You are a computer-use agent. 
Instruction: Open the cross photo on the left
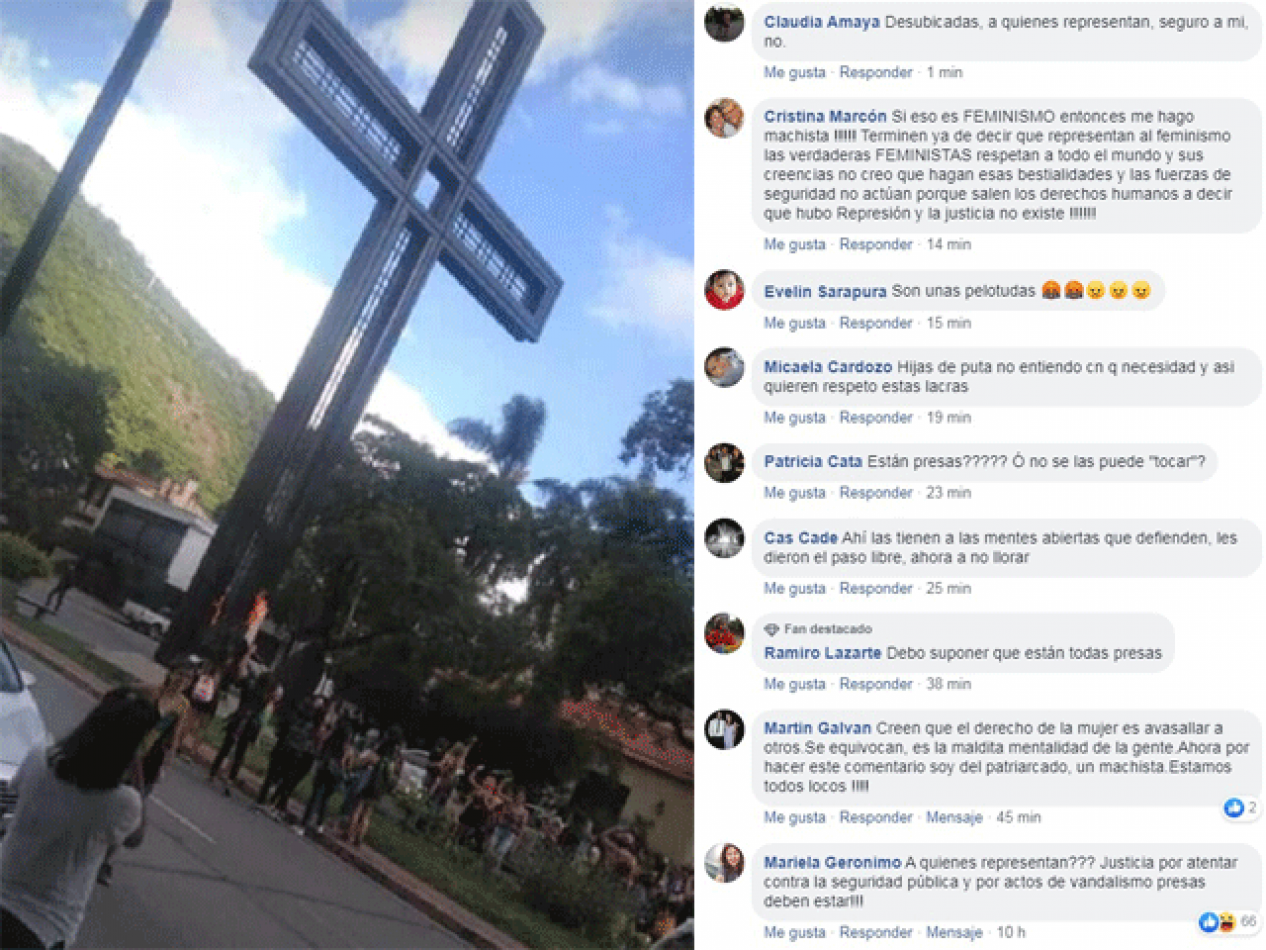347,475
